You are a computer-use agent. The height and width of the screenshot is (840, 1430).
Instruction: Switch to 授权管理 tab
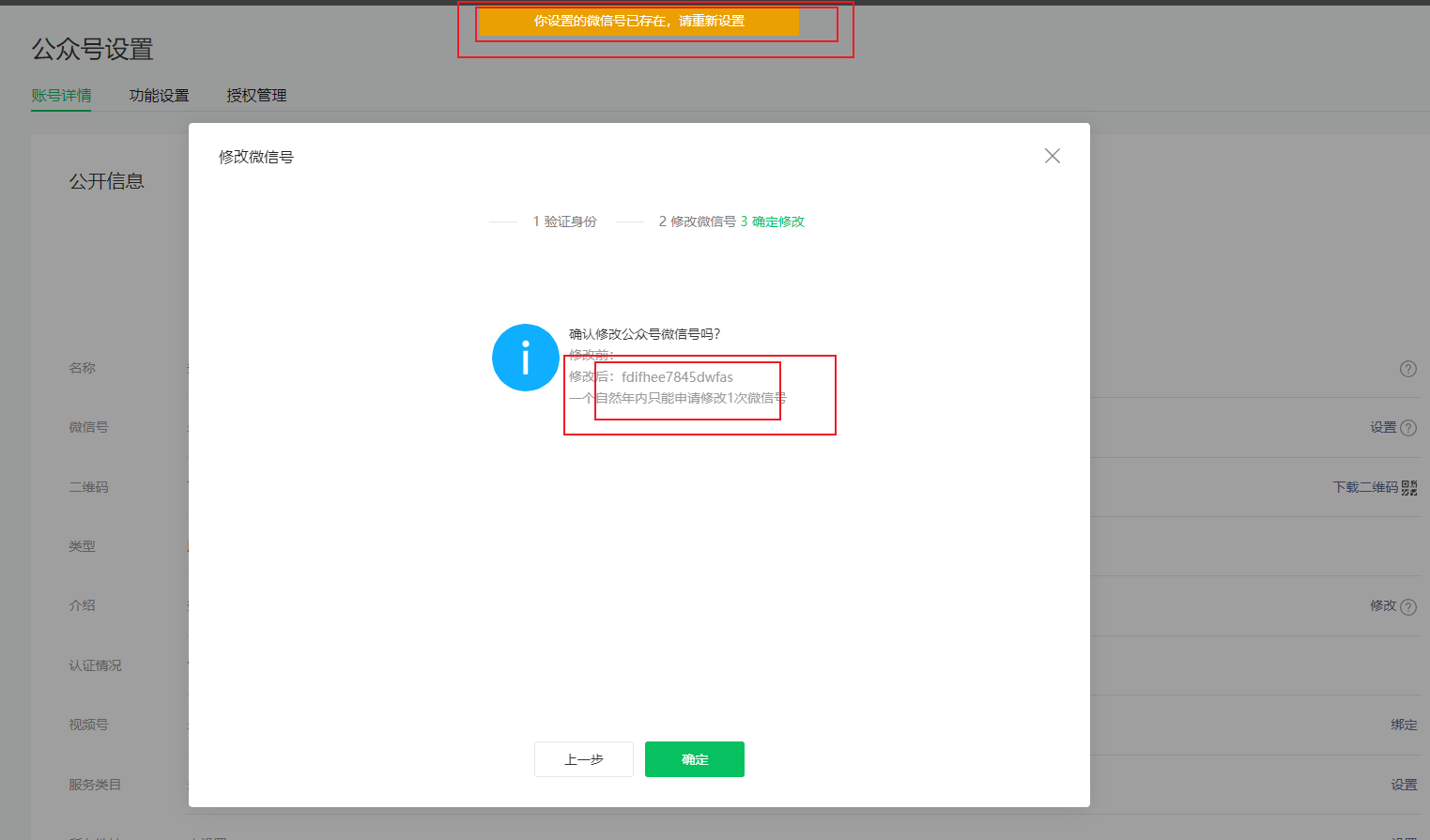256,96
